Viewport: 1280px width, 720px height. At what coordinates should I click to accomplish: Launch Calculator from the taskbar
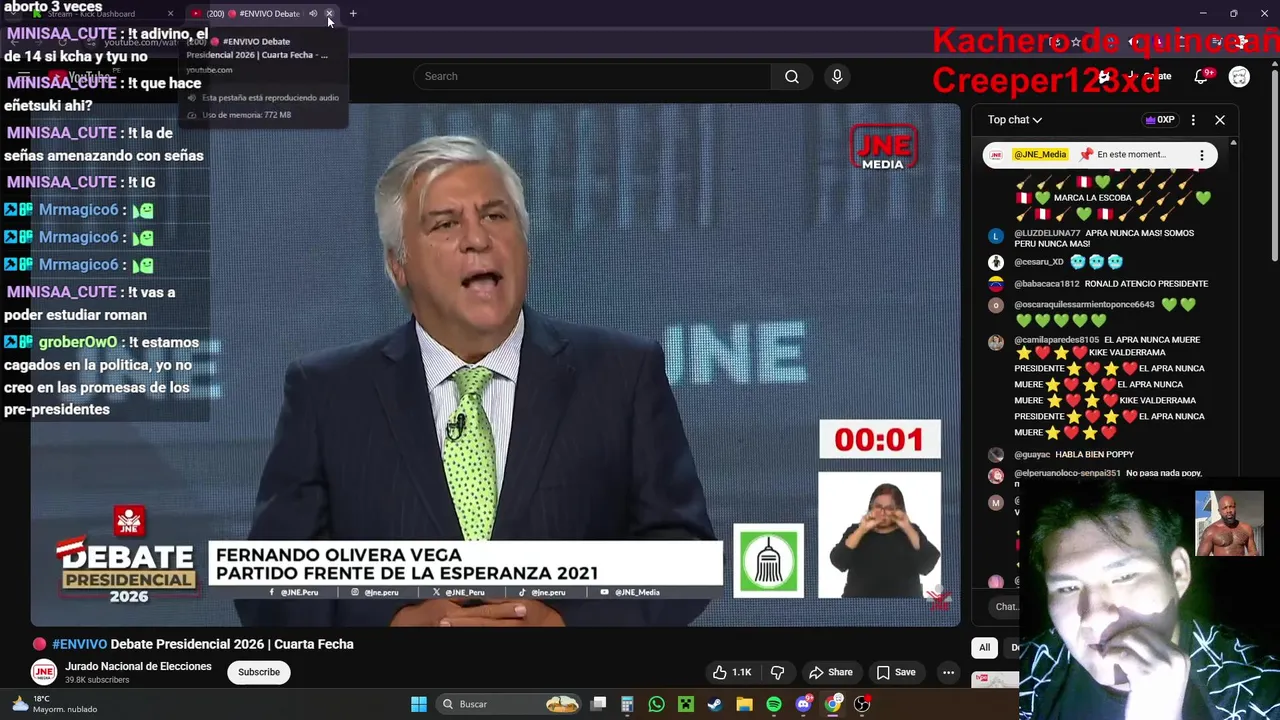tap(627, 704)
